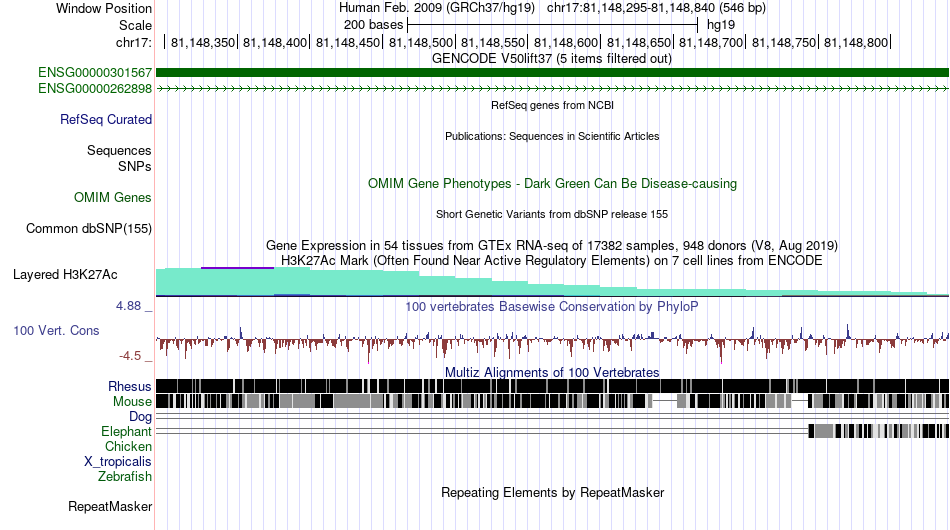Click the H3K27Ac teal signal histogram

click(552, 282)
